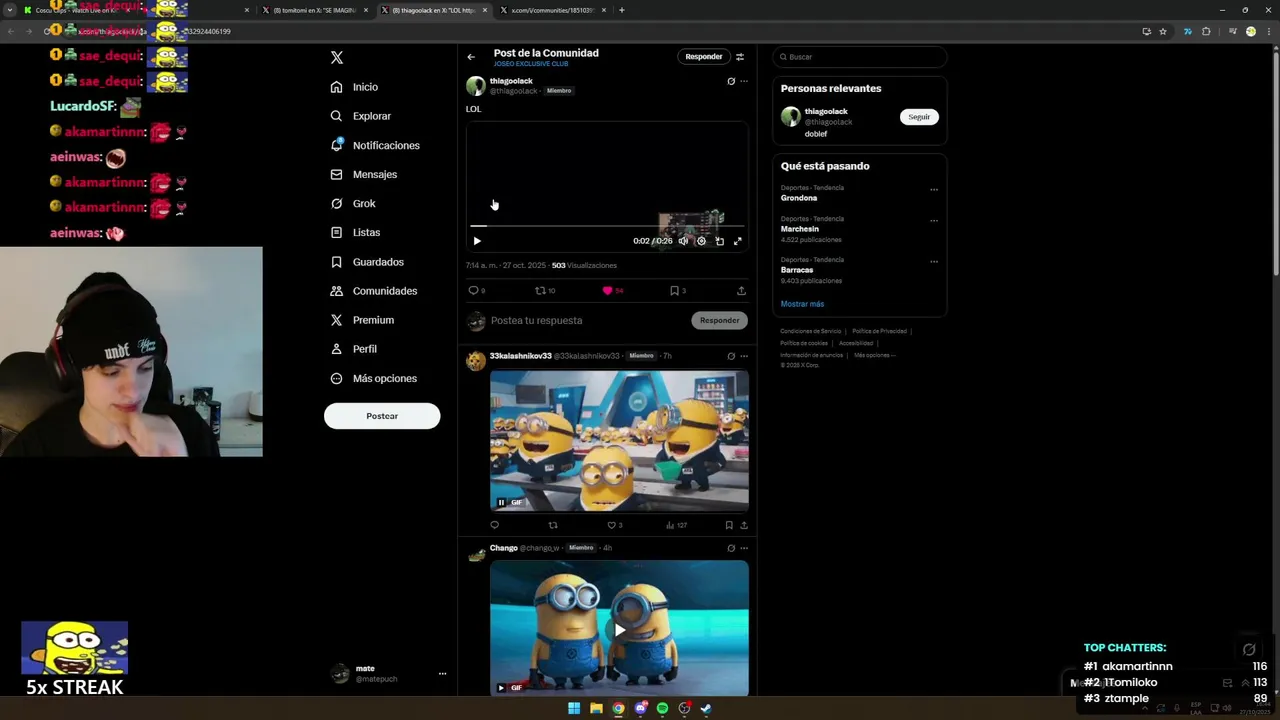Open Grondona trend options dots
Image resolution: width=1280 pixels, height=720 pixels.
(934, 190)
